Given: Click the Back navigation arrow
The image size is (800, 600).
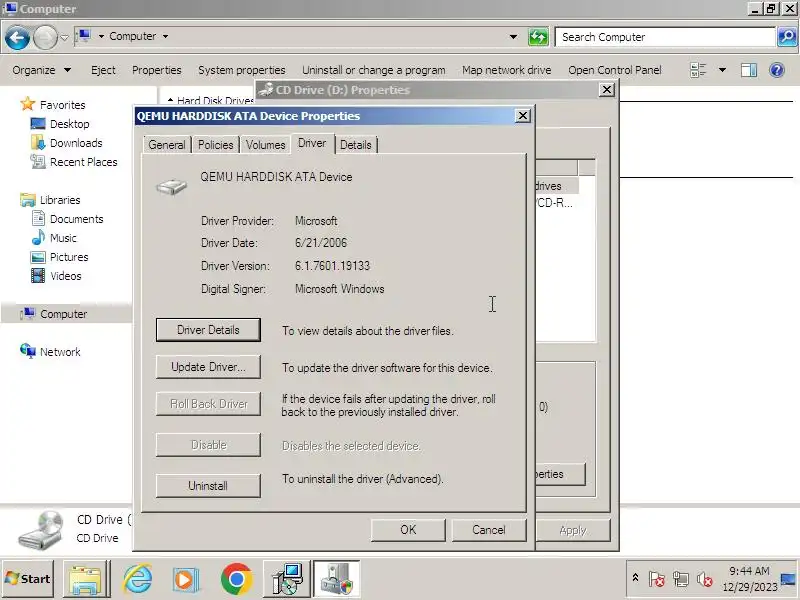Looking at the screenshot, I should click(x=17, y=38).
